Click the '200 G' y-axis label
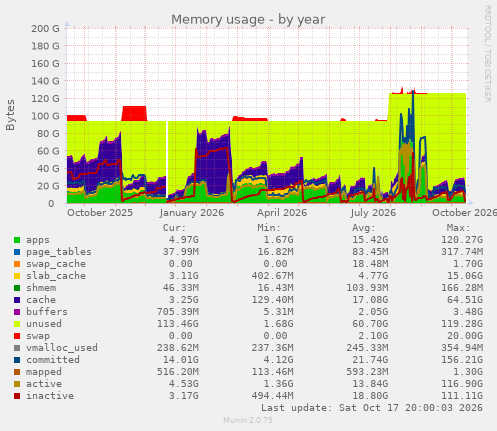The image size is (497, 431). coord(45,29)
